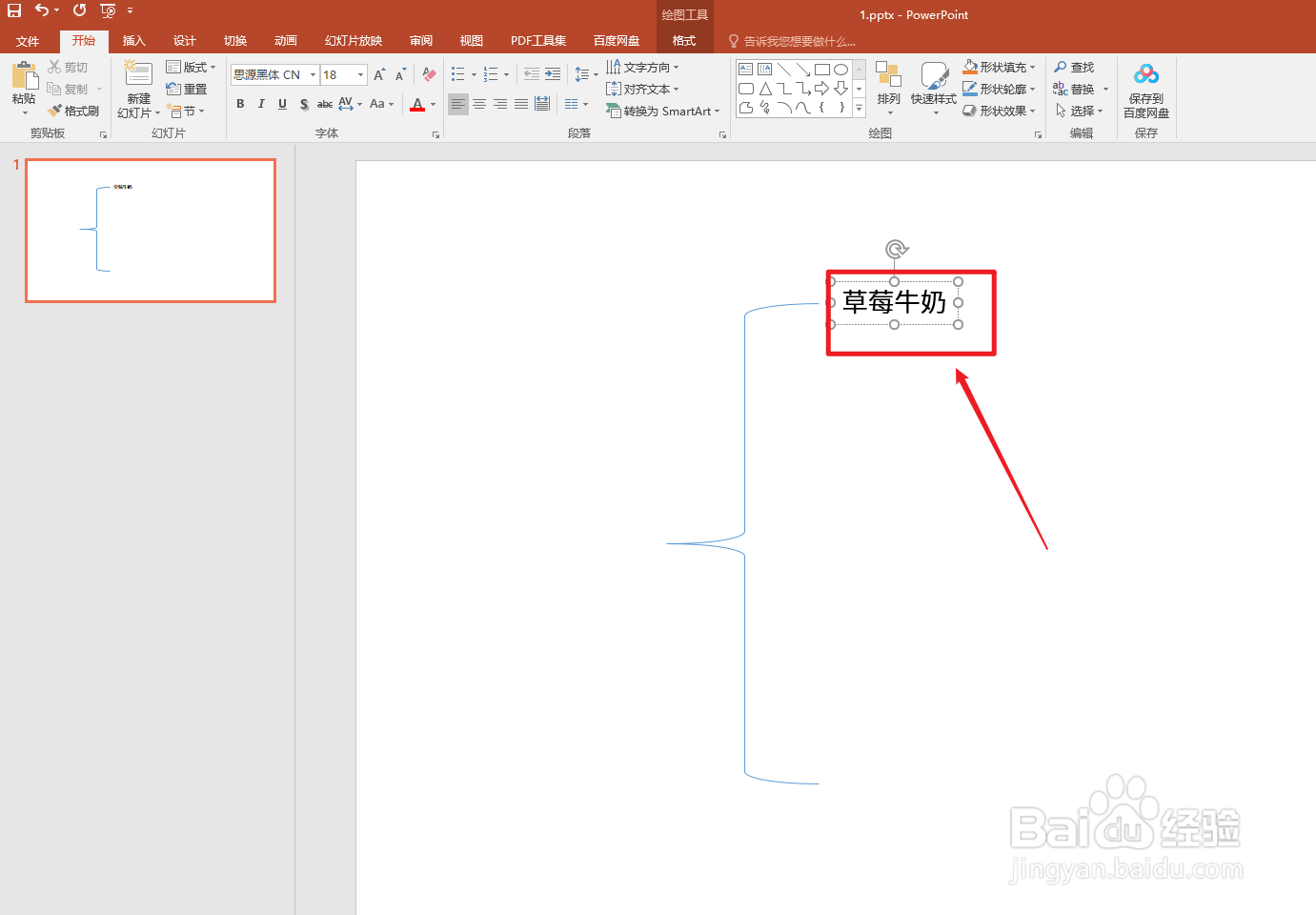Screen dimensions: 1316x915
Task: Toggle center text alignment
Action: pyautogui.click(x=479, y=104)
